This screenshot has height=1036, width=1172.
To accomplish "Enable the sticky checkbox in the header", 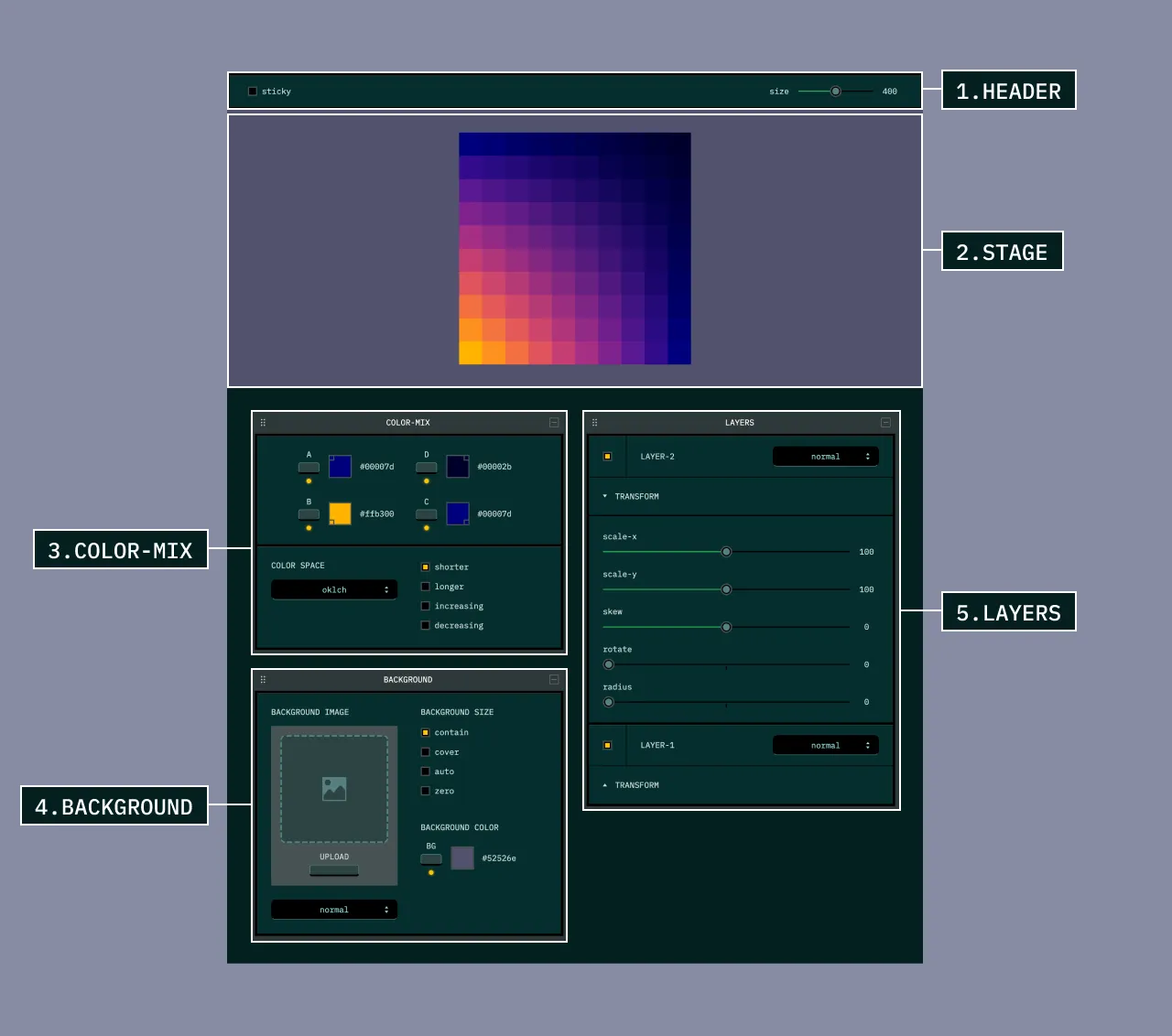I will [252, 91].
